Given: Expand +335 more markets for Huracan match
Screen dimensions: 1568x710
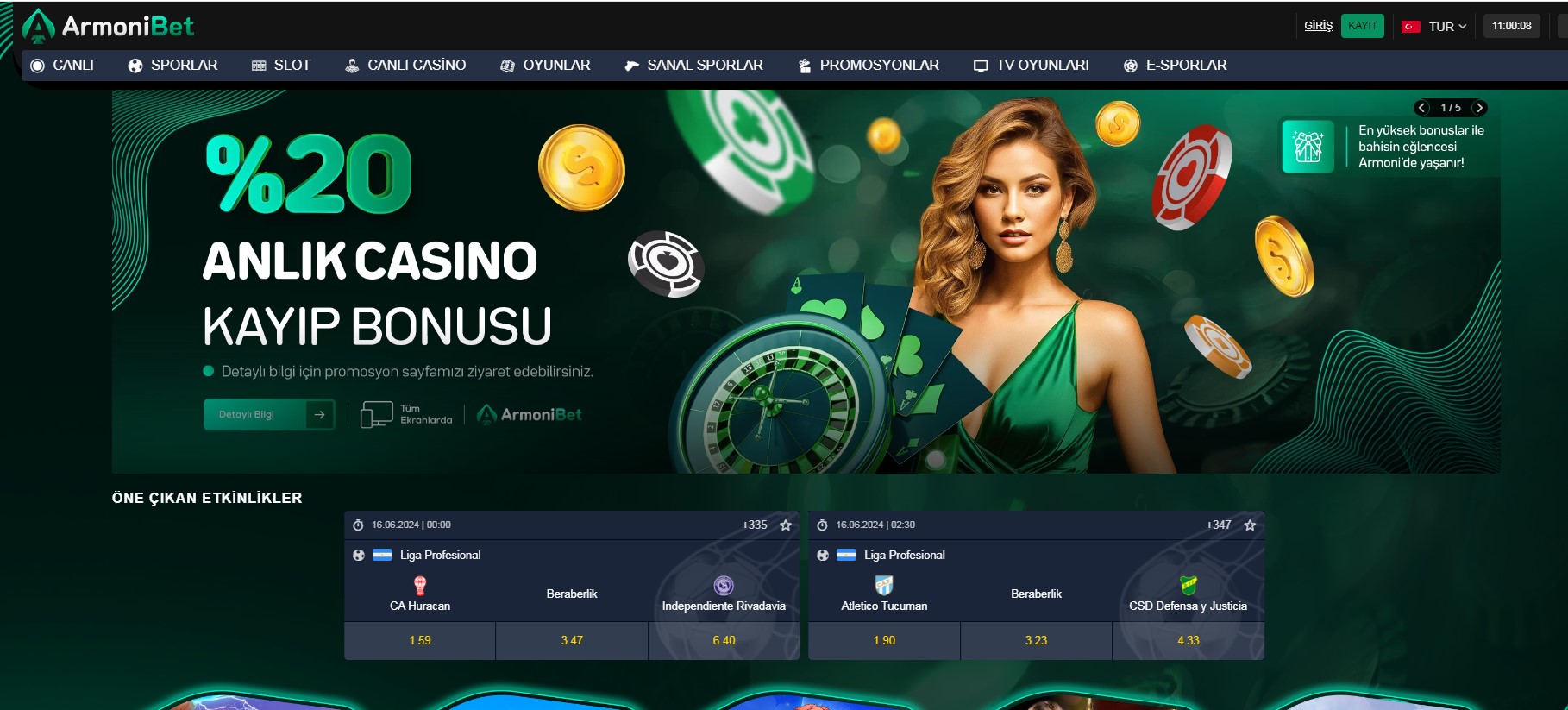Looking at the screenshot, I should point(755,525).
